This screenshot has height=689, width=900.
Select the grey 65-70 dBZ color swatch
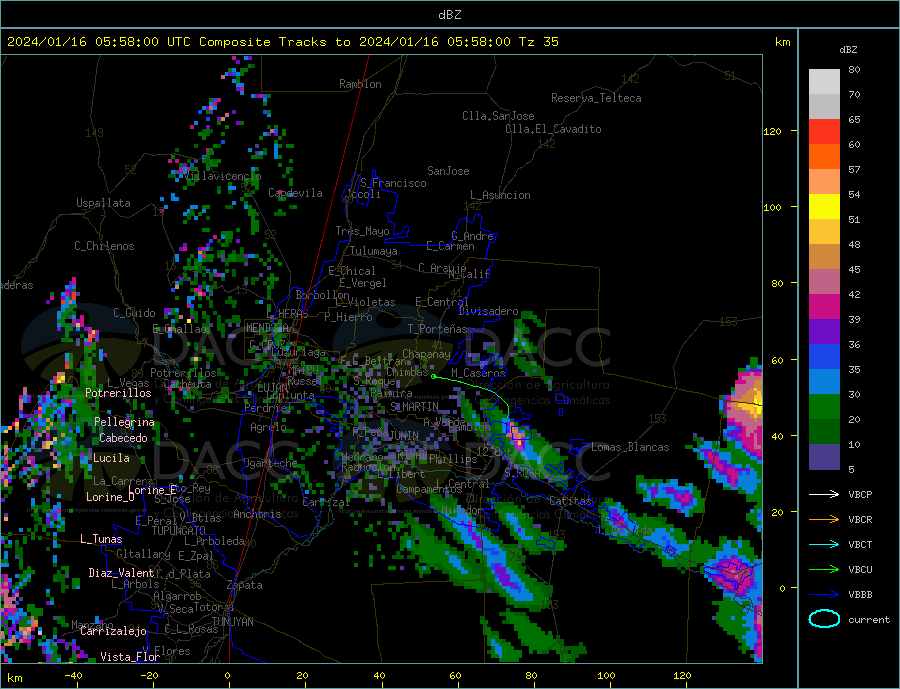tap(824, 107)
